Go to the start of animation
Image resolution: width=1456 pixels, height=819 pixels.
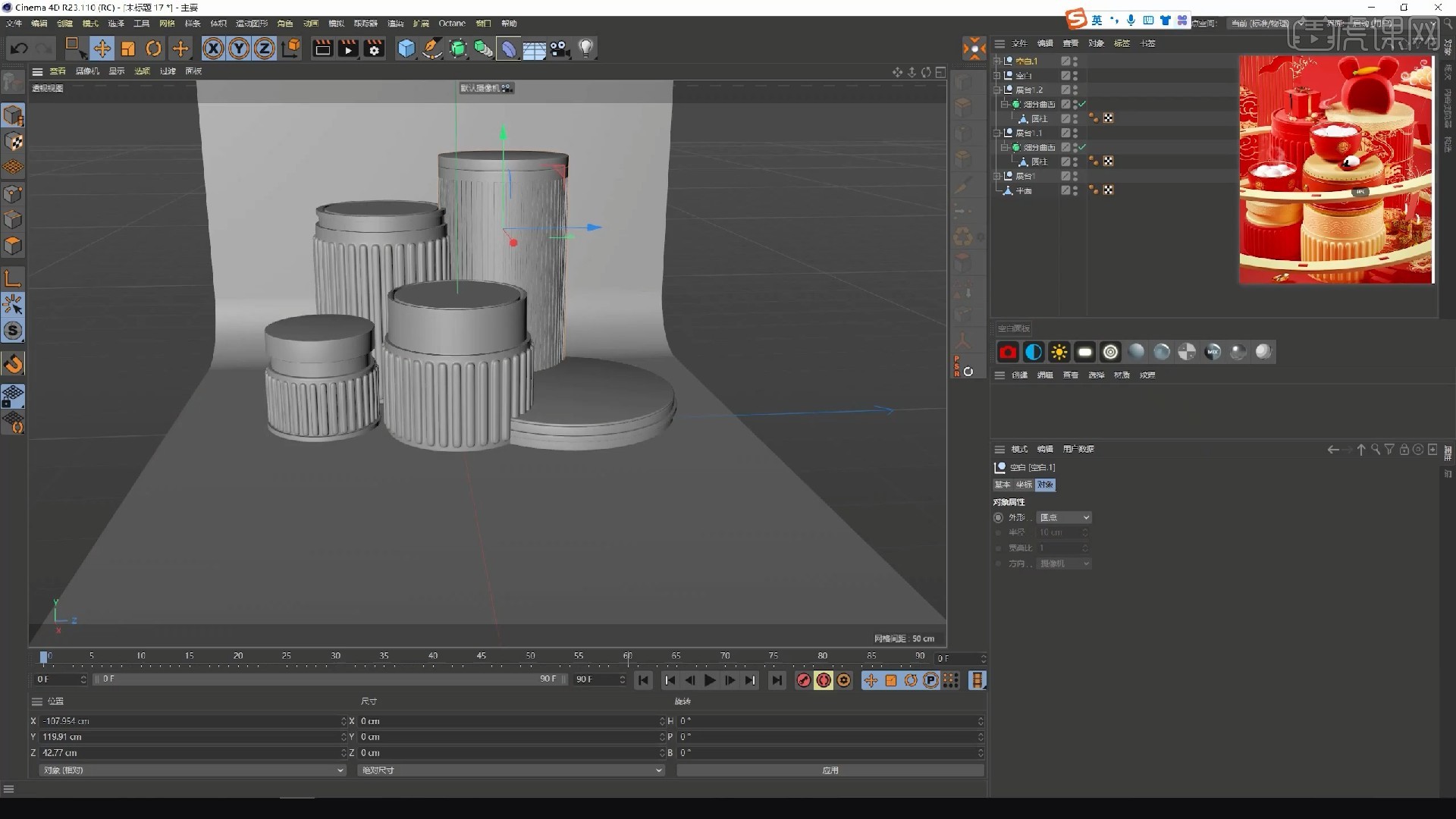pyautogui.click(x=643, y=681)
